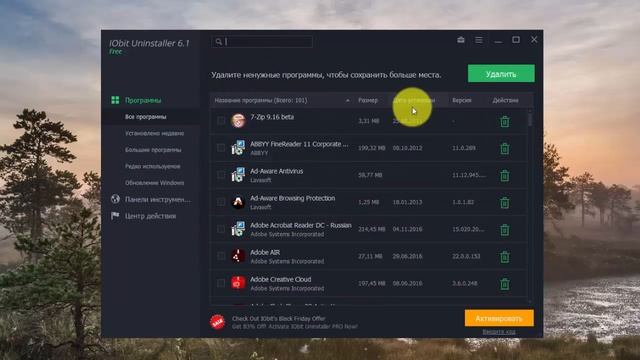
Task: Click the trash icon for 7-Zip 9.16 beta
Action: pos(504,121)
